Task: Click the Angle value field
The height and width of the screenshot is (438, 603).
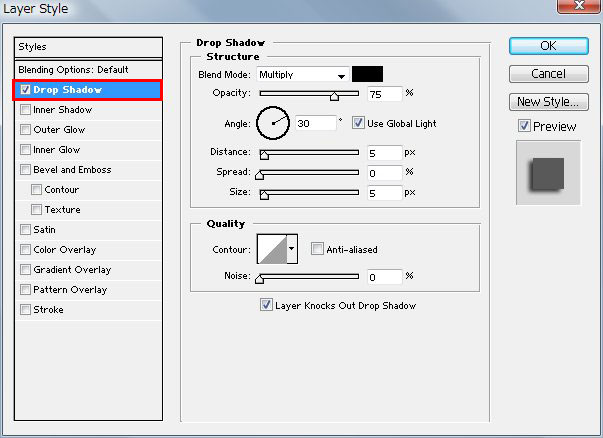Action: point(316,123)
